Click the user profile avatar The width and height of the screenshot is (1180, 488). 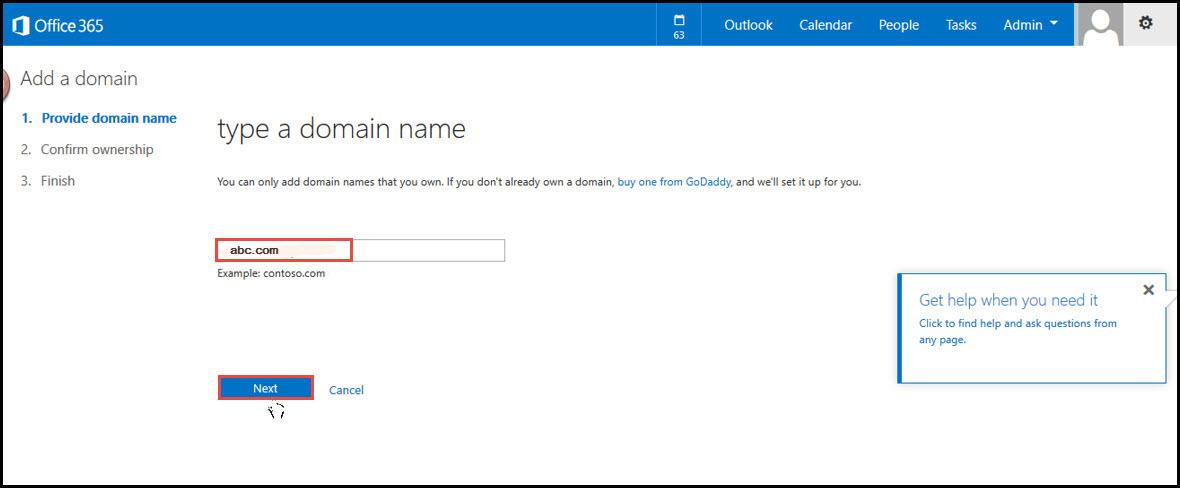1101,24
